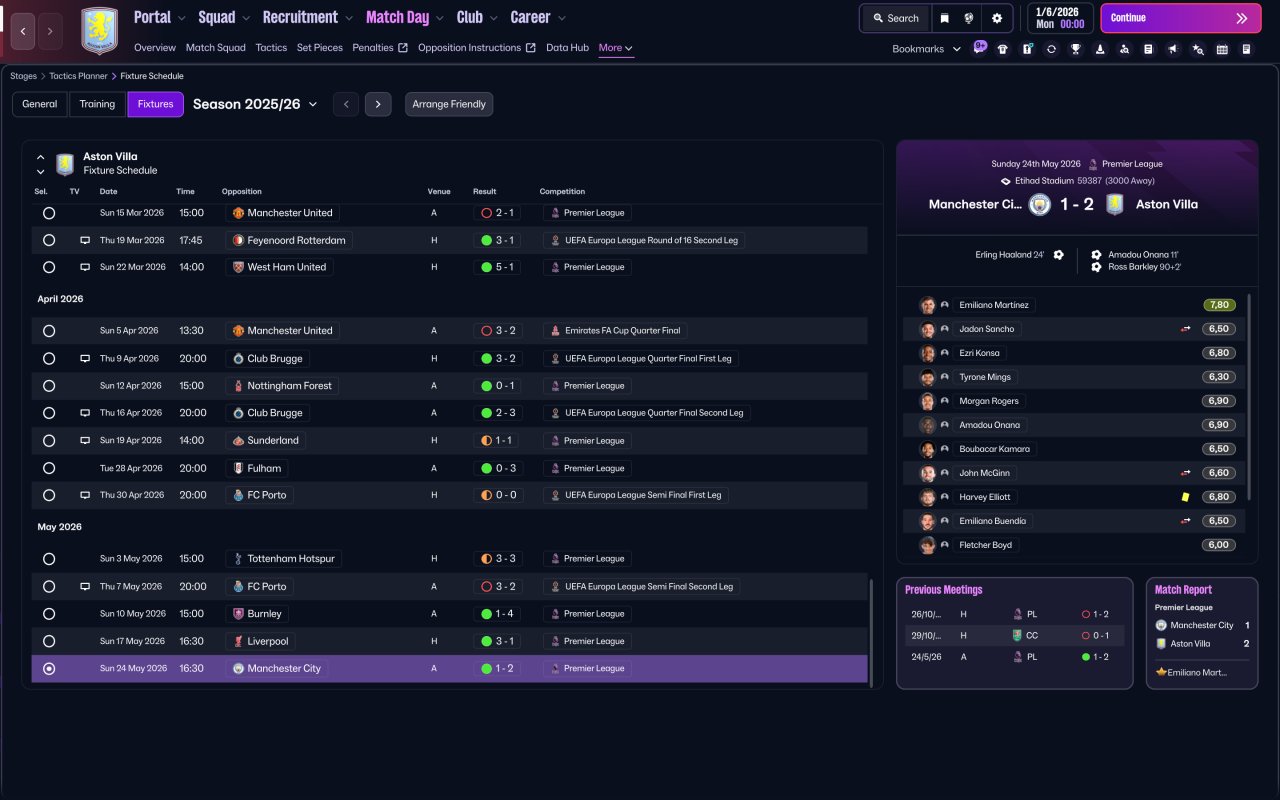The width and height of the screenshot is (1280, 800).
Task: Open the Match Day dropdown menu
Action: click(405, 18)
